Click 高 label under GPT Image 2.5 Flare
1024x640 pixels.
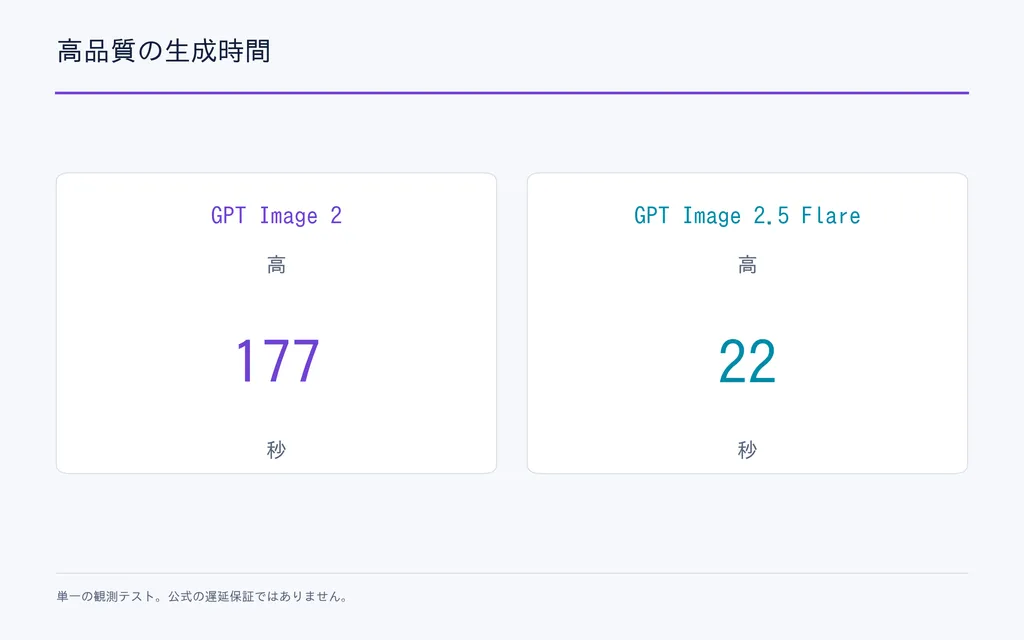pos(747,264)
